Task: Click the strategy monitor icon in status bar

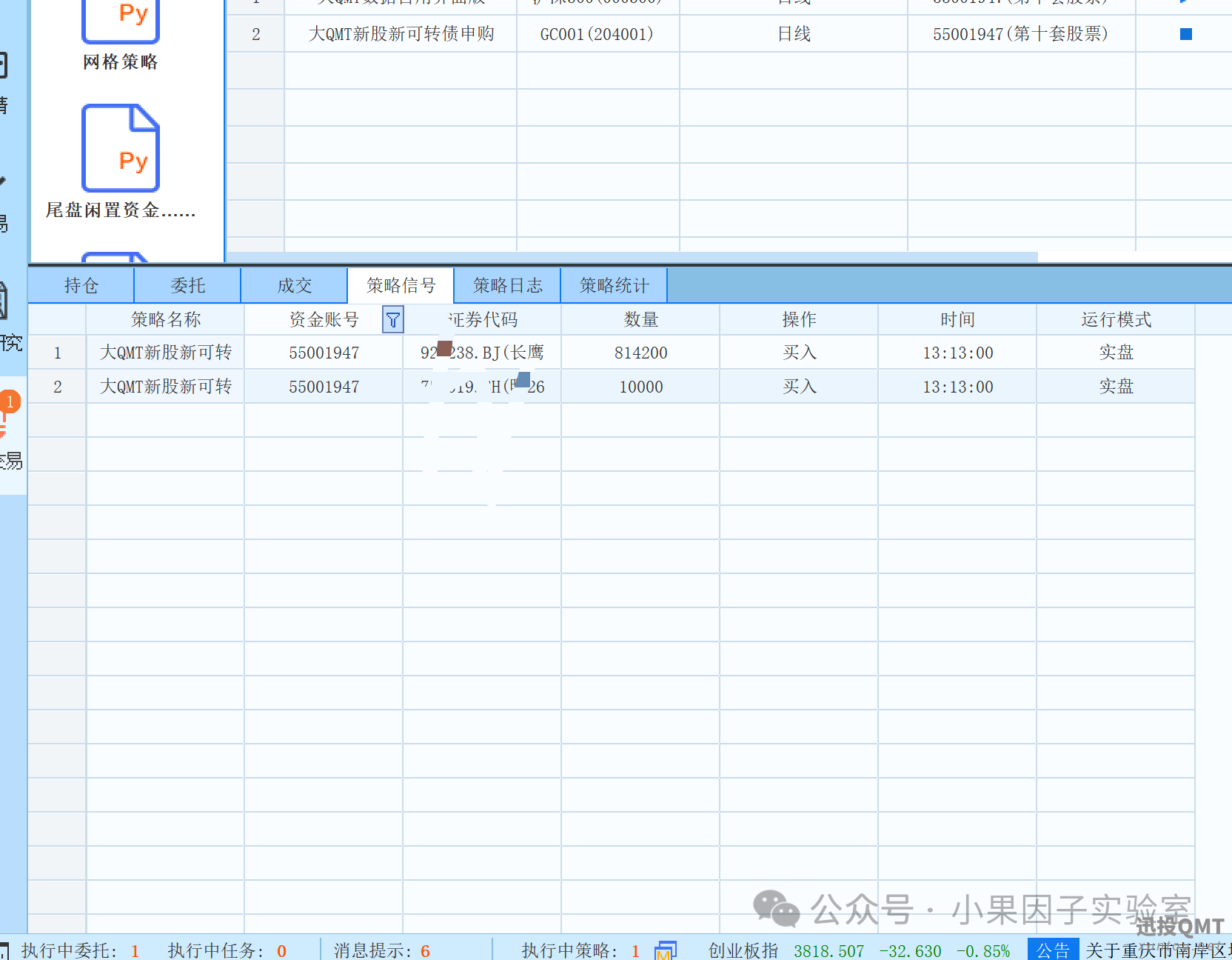Action: pyautogui.click(x=666, y=950)
